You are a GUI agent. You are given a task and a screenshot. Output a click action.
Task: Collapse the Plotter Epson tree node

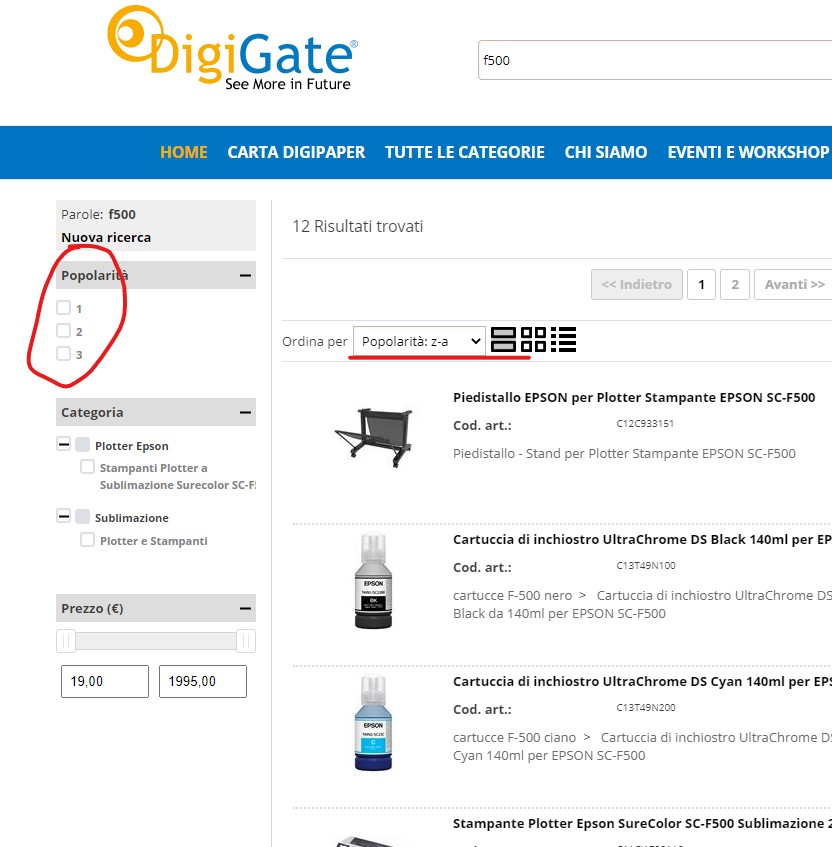click(64, 445)
